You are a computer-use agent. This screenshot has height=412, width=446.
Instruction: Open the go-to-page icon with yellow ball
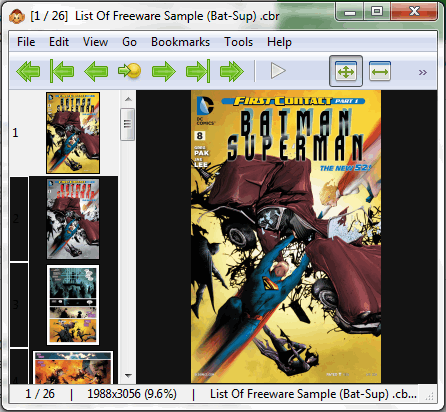tap(130, 71)
